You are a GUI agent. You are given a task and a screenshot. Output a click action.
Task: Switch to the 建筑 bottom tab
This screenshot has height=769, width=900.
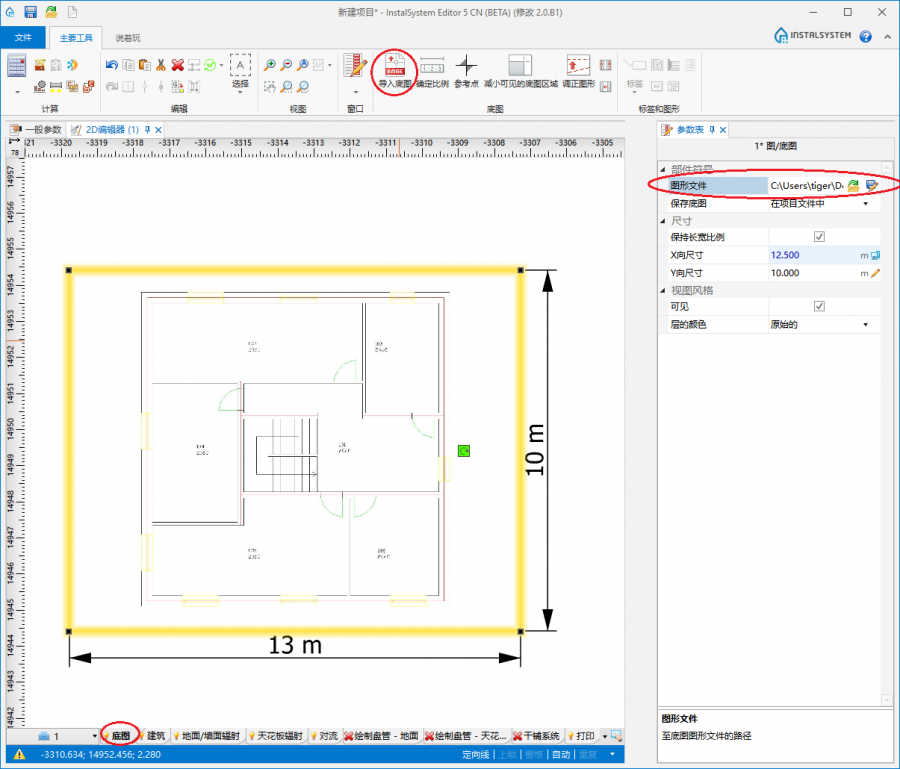click(156, 736)
